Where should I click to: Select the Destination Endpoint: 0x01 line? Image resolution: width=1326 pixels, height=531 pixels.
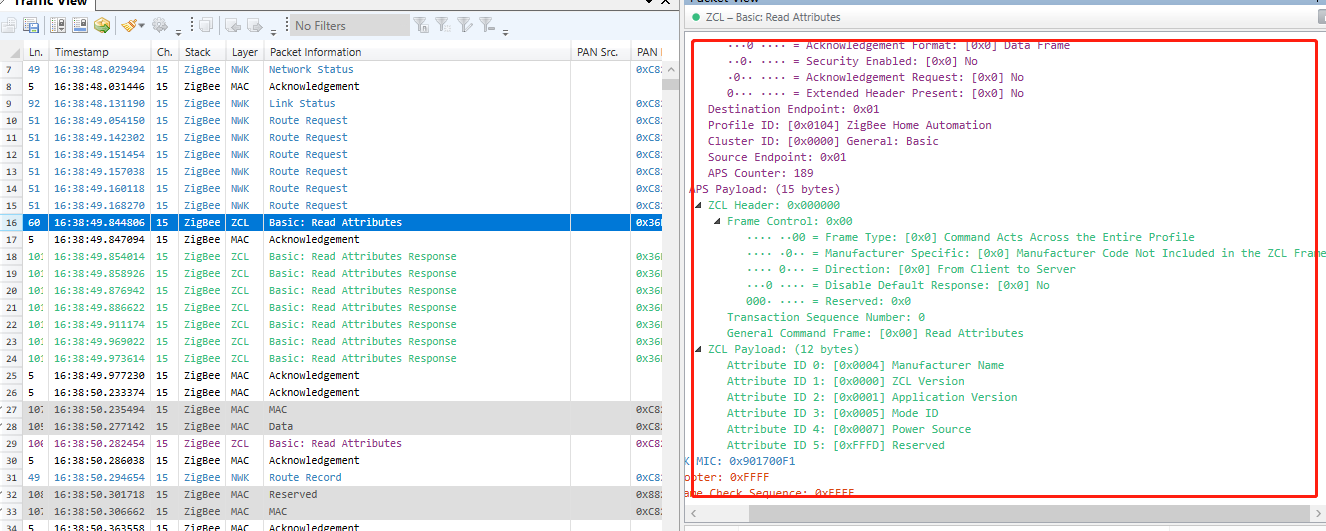tap(793, 109)
